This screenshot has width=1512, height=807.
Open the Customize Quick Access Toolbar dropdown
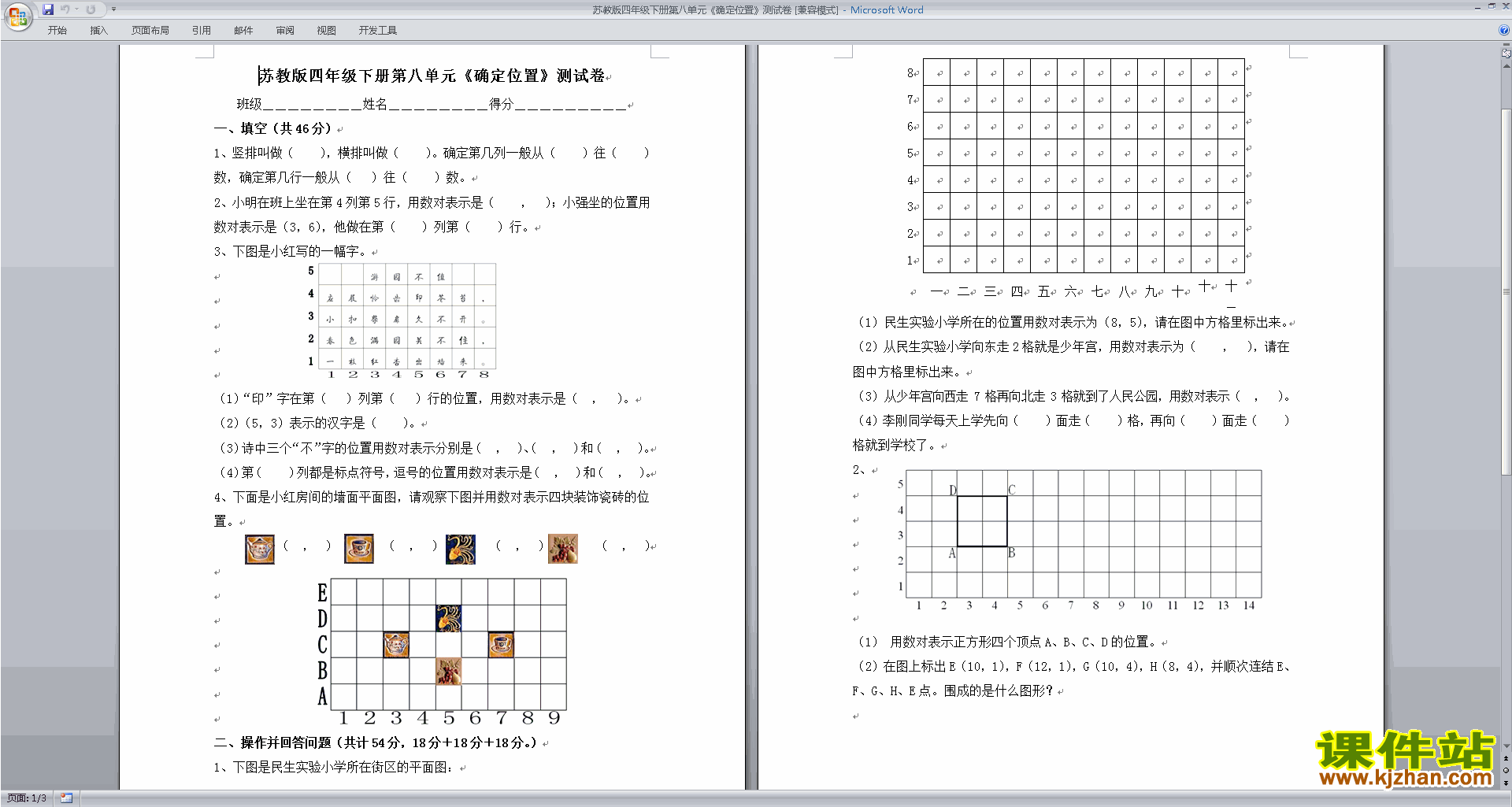point(113,9)
